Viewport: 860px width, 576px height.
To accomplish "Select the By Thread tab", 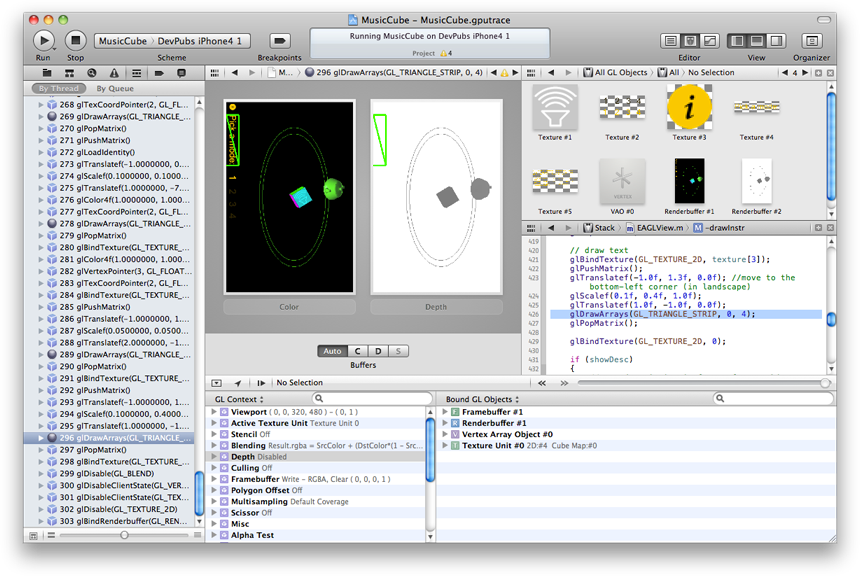I will [58, 89].
